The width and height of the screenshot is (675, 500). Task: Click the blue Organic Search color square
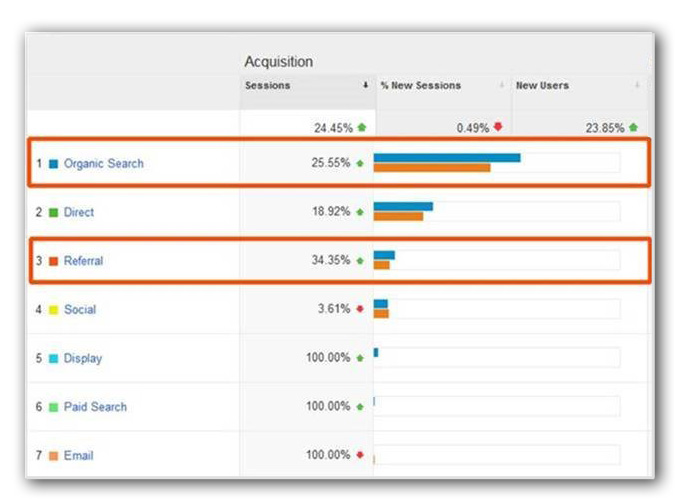(53, 164)
